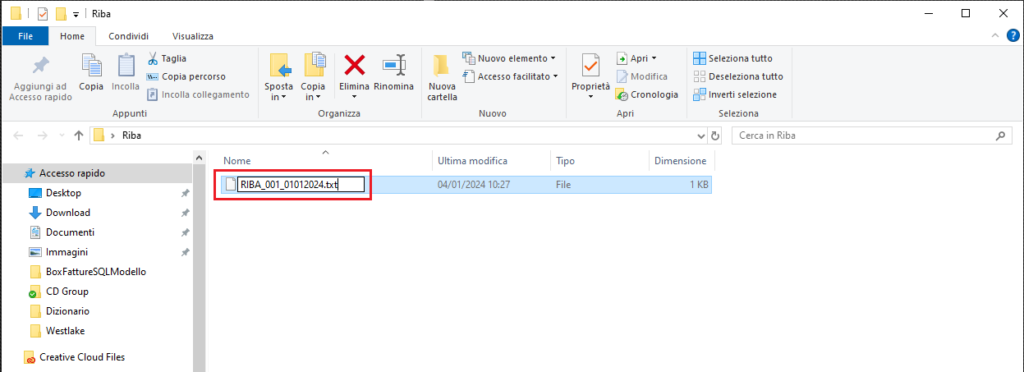
Task: Switch to the Visualizza tab
Action: [193, 36]
